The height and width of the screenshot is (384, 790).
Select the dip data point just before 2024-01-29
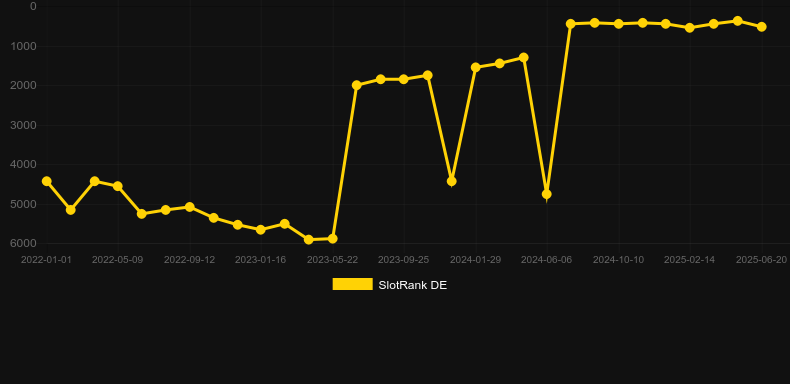(x=452, y=181)
